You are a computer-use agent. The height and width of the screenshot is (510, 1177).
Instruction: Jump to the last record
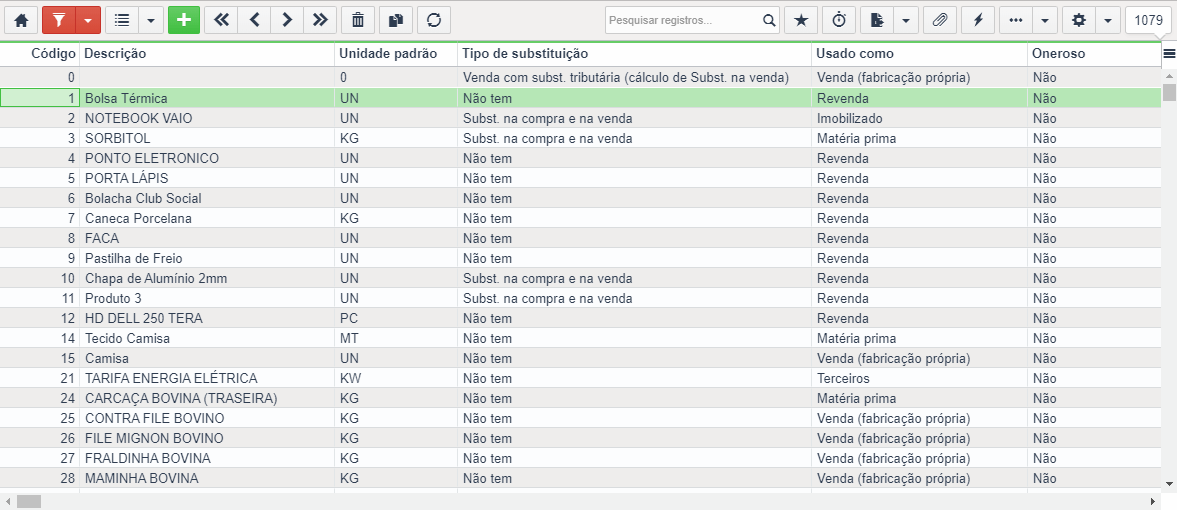pos(321,21)
